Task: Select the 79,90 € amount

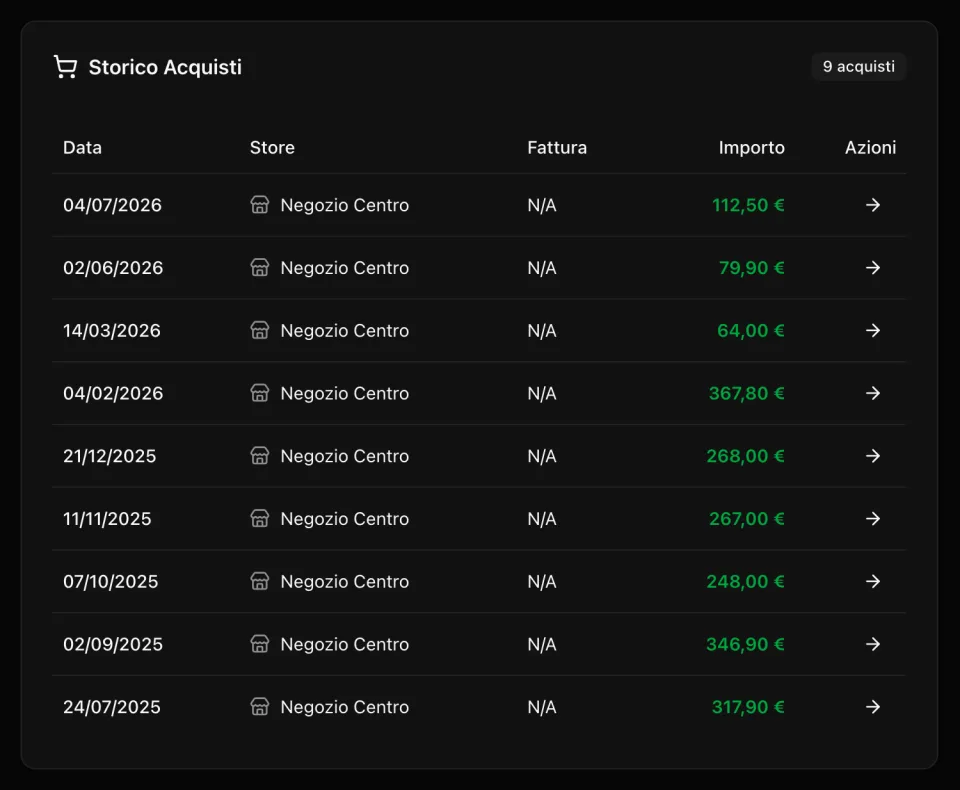Action: tap(752, 268)
